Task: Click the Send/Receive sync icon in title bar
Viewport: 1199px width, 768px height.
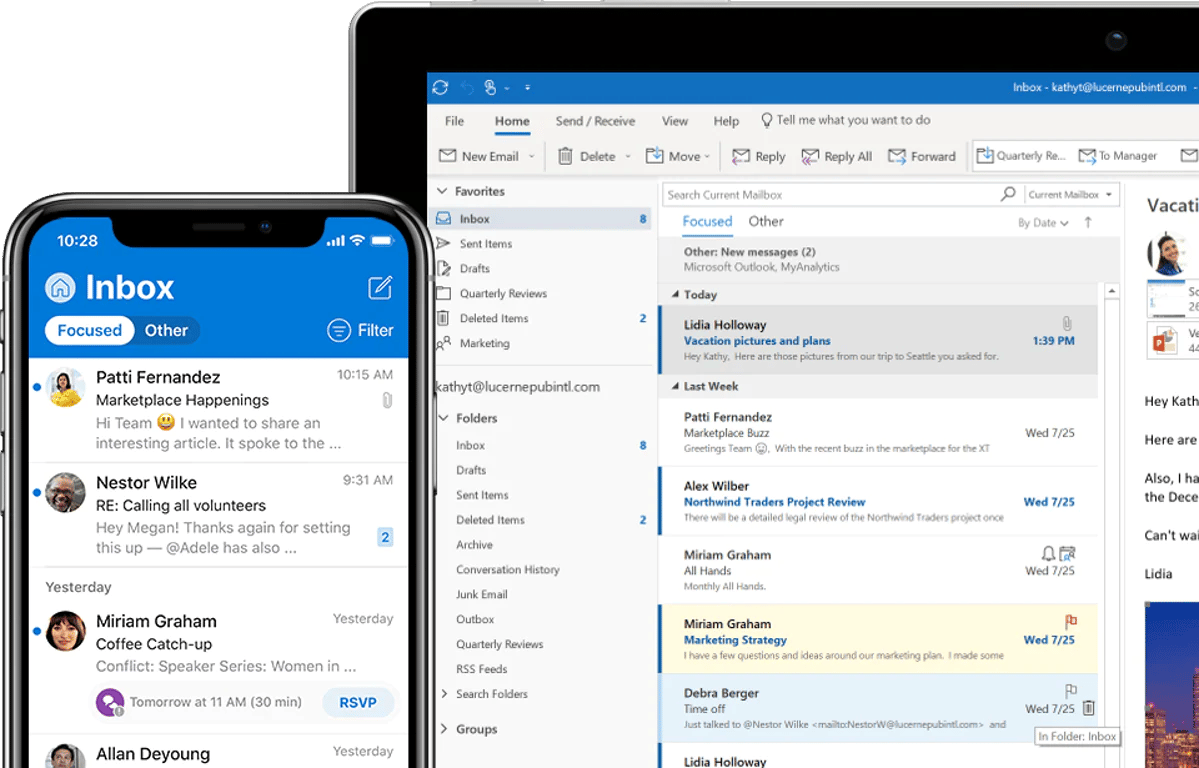Action: [x=440, y=88]
